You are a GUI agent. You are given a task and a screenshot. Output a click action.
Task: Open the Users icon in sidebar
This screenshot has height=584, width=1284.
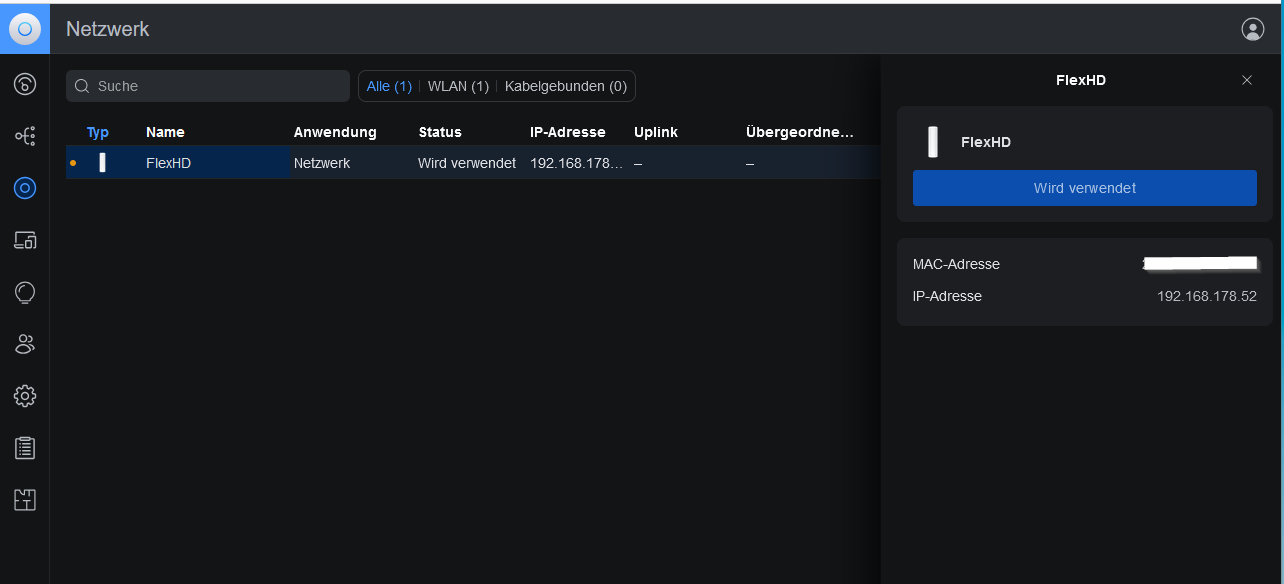[25, 344]
